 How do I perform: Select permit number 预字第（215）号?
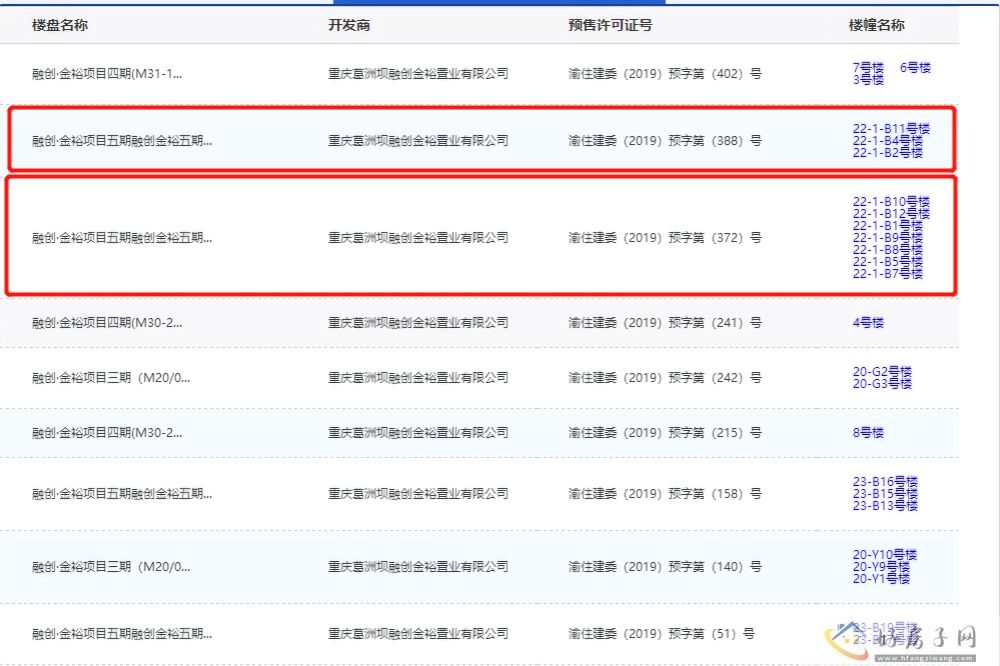coord(665,433)
